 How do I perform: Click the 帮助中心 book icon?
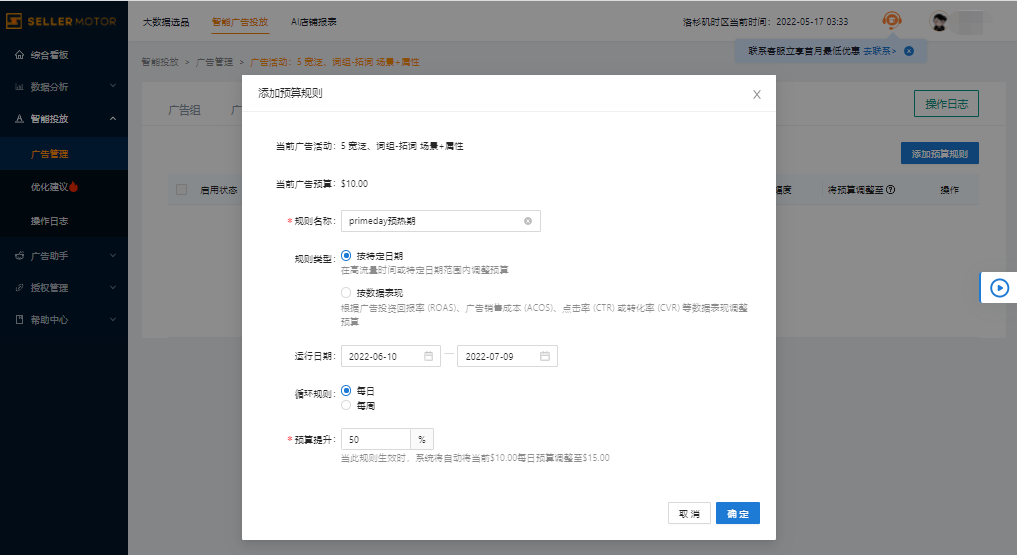tap(19, 319)
